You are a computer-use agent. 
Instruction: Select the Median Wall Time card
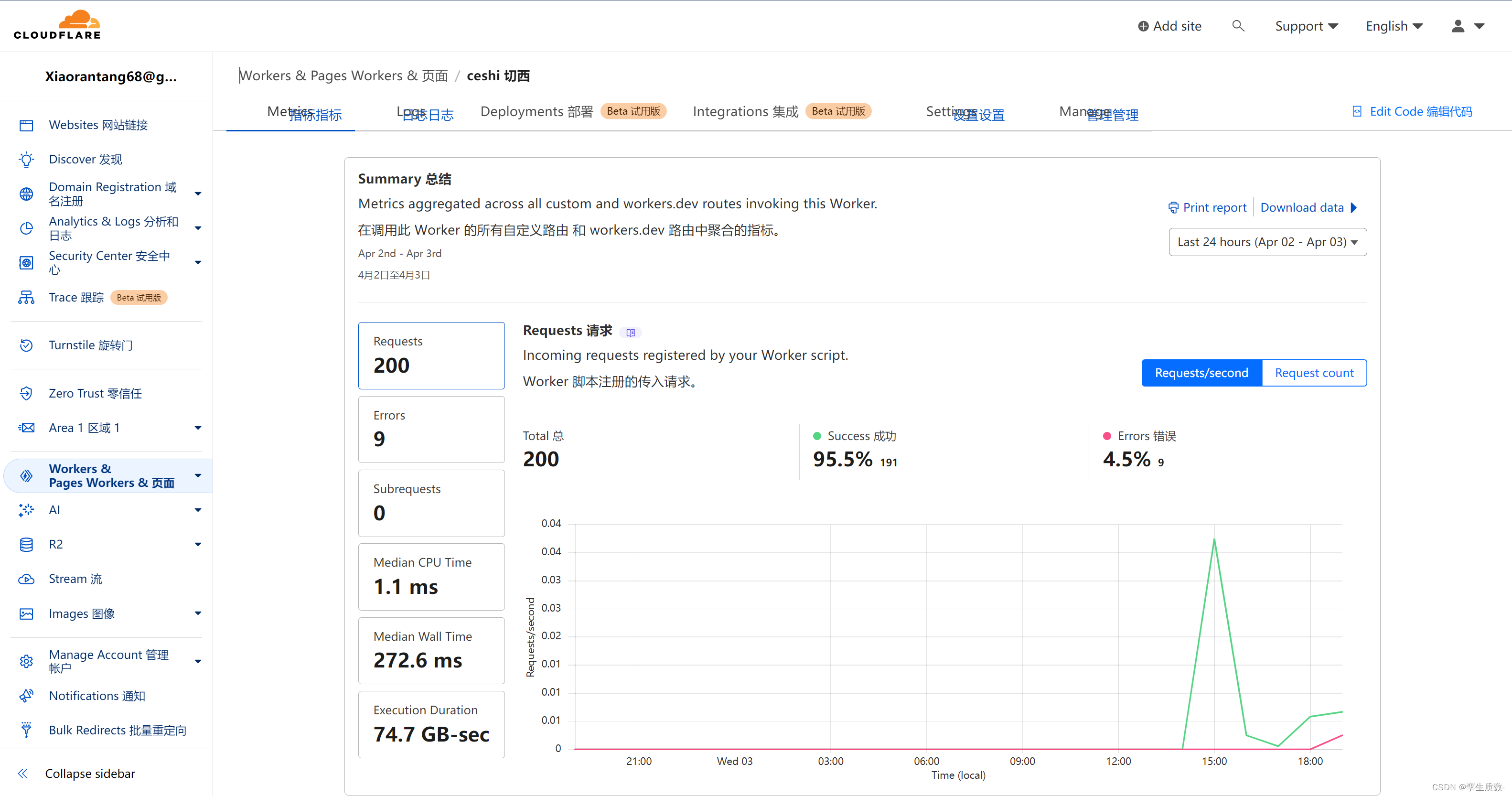[x=431, y=650]
